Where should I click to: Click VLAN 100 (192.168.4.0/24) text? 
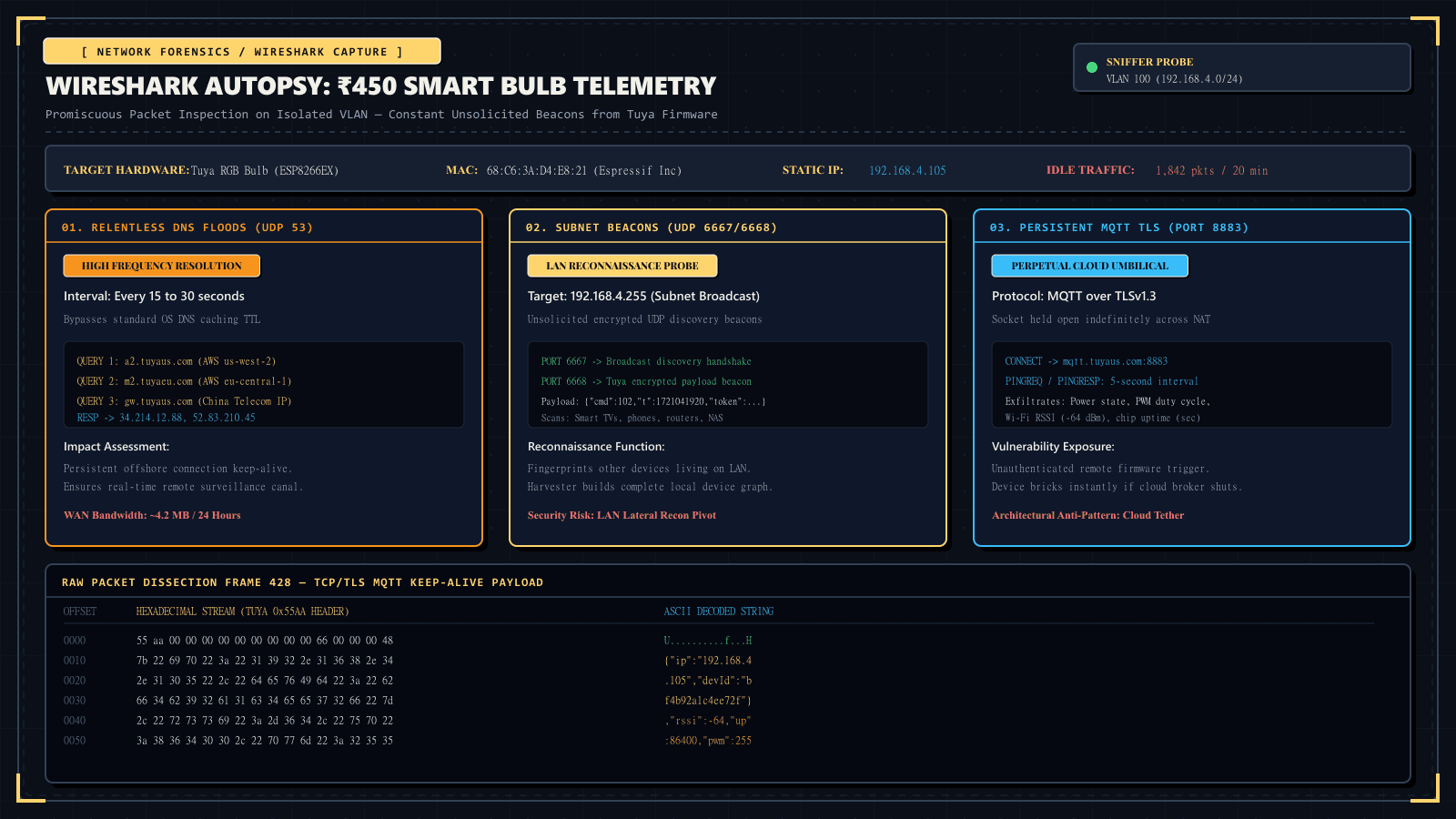pyautogui.click(x=1174, y=79)
